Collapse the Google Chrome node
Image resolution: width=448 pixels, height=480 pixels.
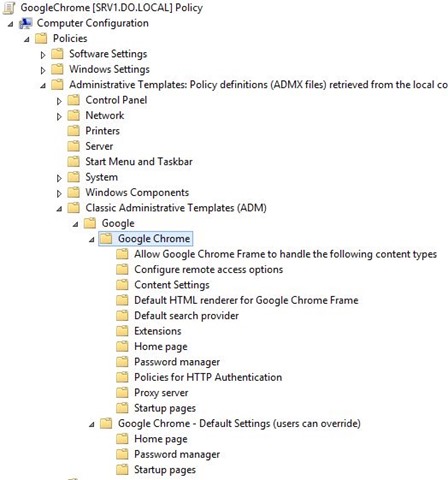tap(92, 239)
